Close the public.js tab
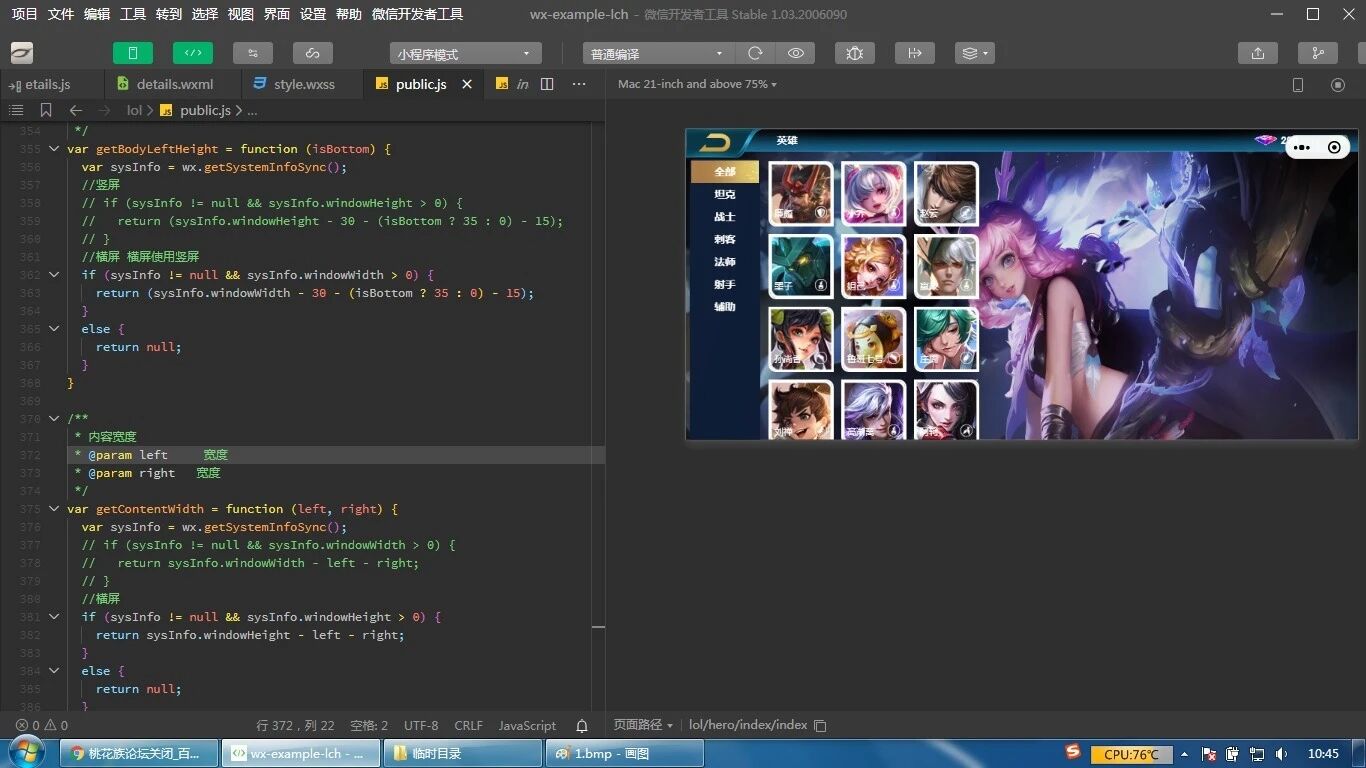Viewport: 1366px width, 768px height. click(x=467, y=84)
